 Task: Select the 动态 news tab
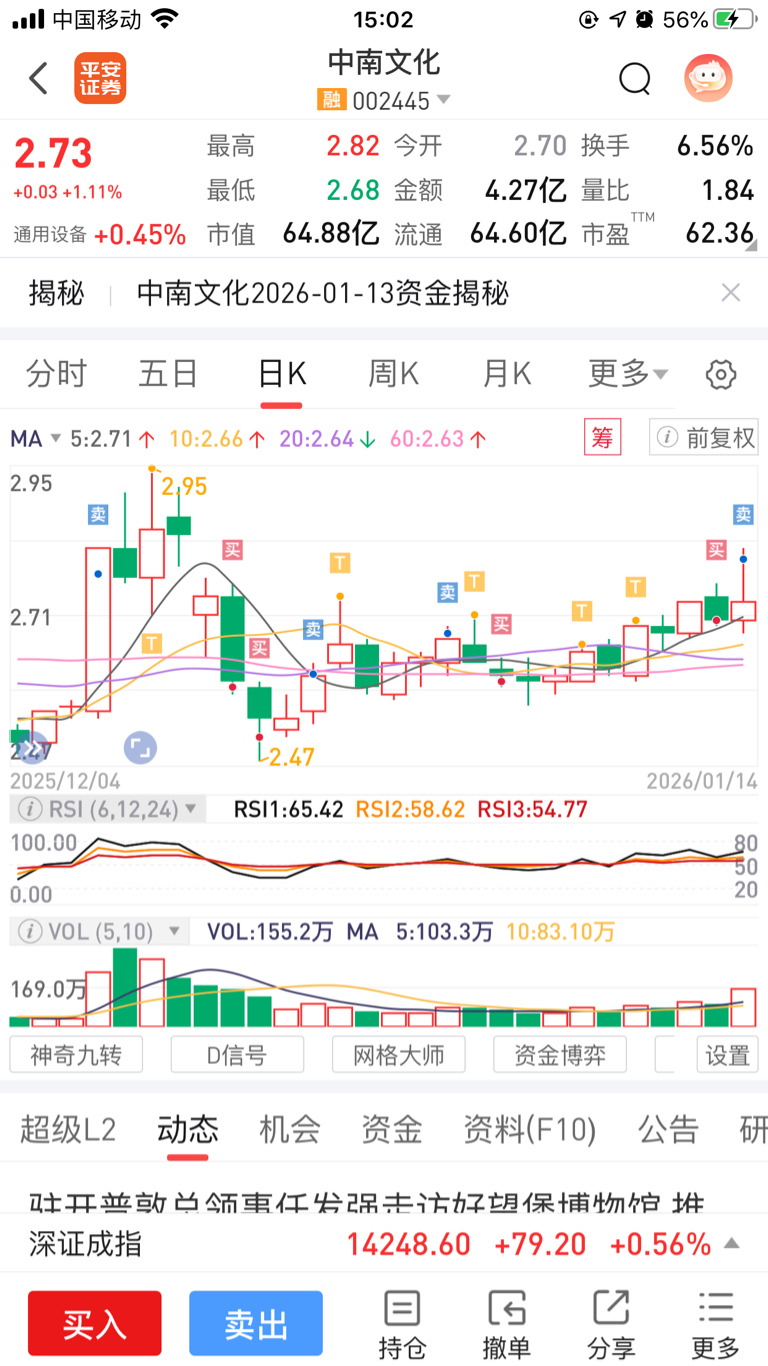[188, 1130]
